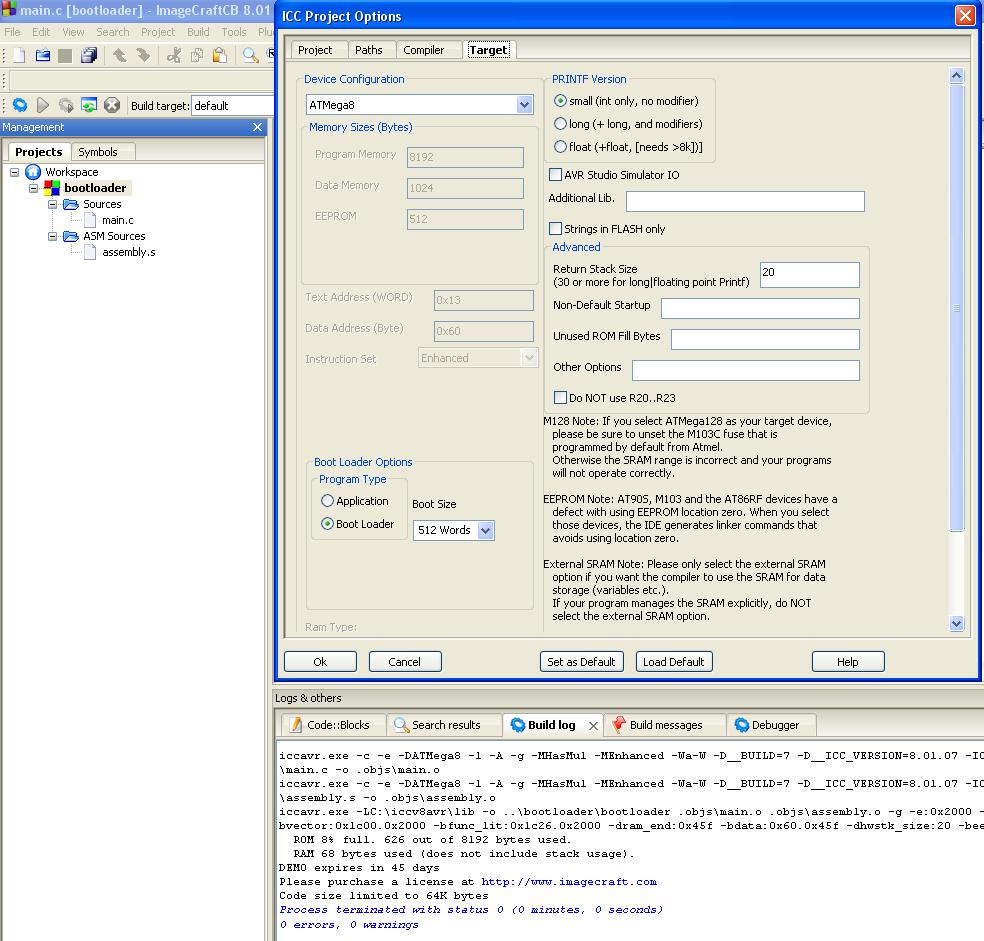Select long printf version radio button
984x941 pixels.
pyautogui.click(x=560, y=124)
